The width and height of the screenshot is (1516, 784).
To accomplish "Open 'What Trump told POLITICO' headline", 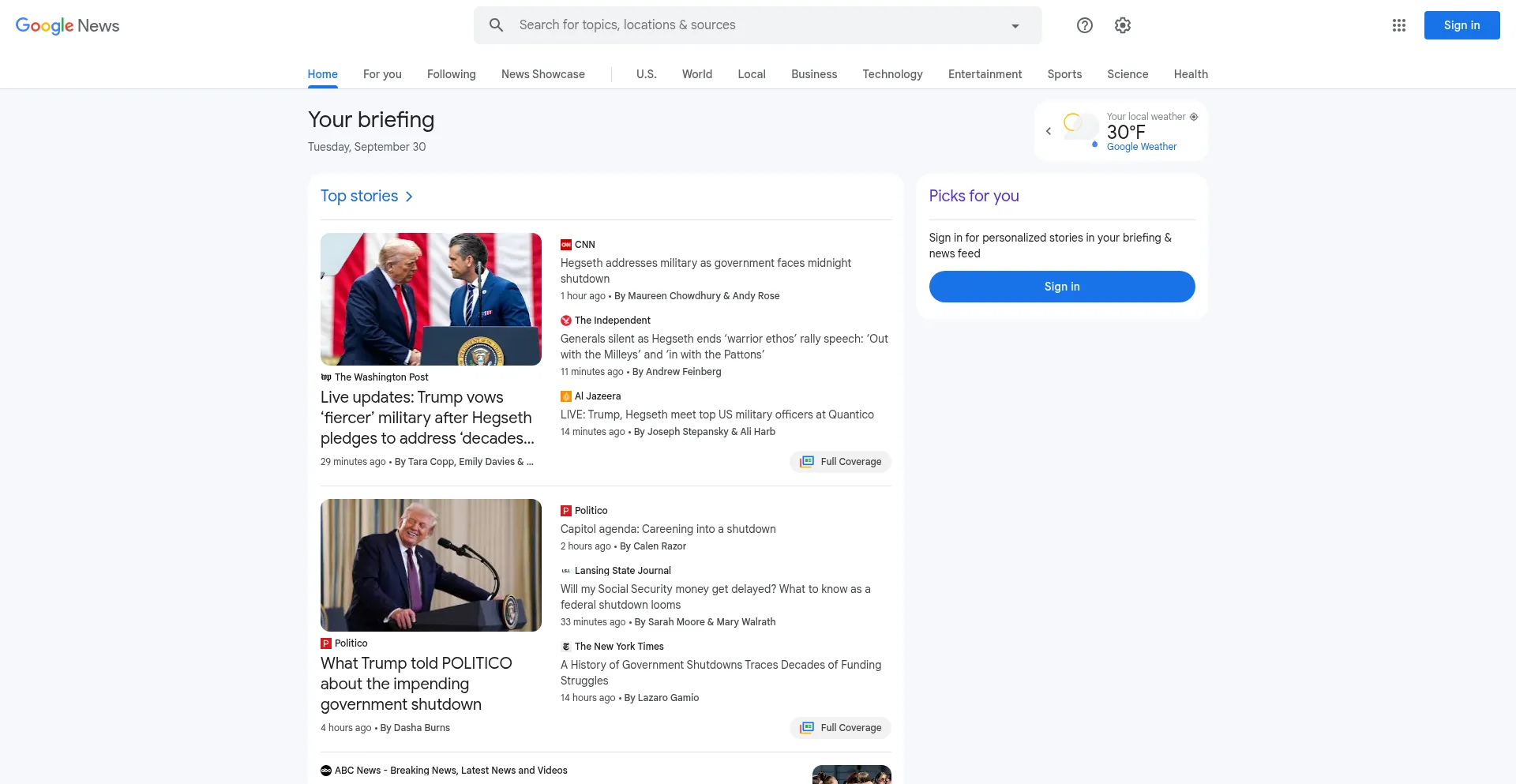I will coord(416,684).
